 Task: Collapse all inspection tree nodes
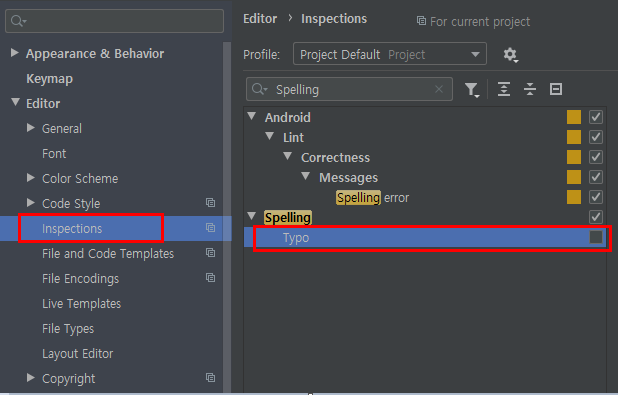point(530,89)
